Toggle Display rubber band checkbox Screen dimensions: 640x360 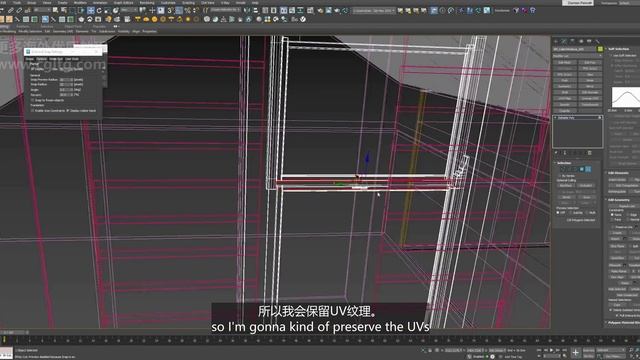click(x=68, y=111)
